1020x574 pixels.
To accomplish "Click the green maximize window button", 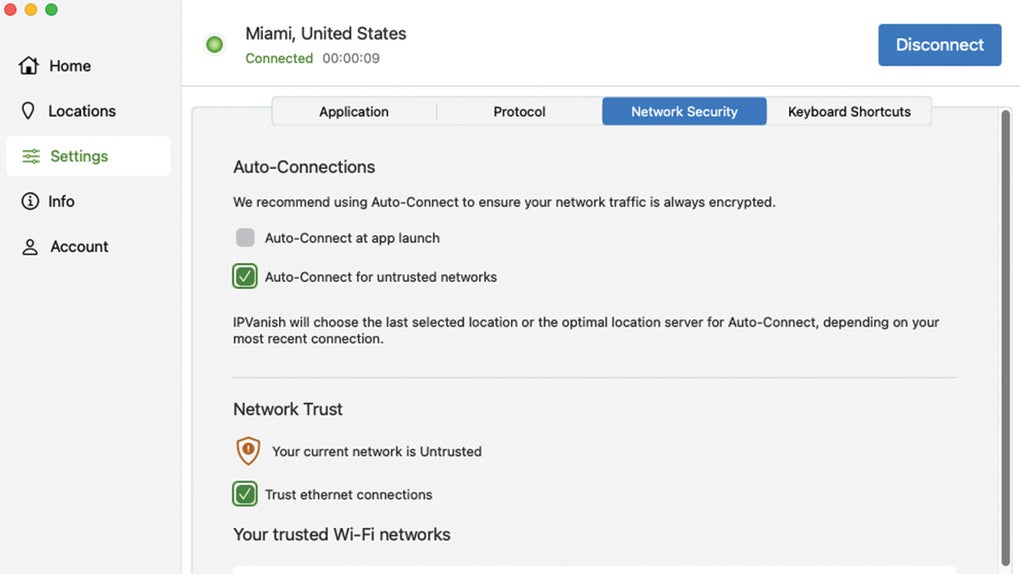I will pos(51,9).
